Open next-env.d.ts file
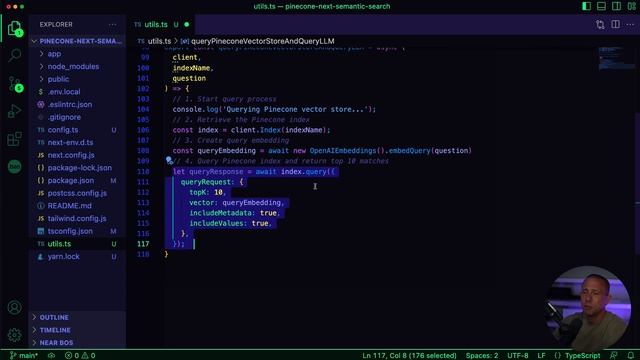Viewport: 640px width, 360px height. click(x=70, y=142)
